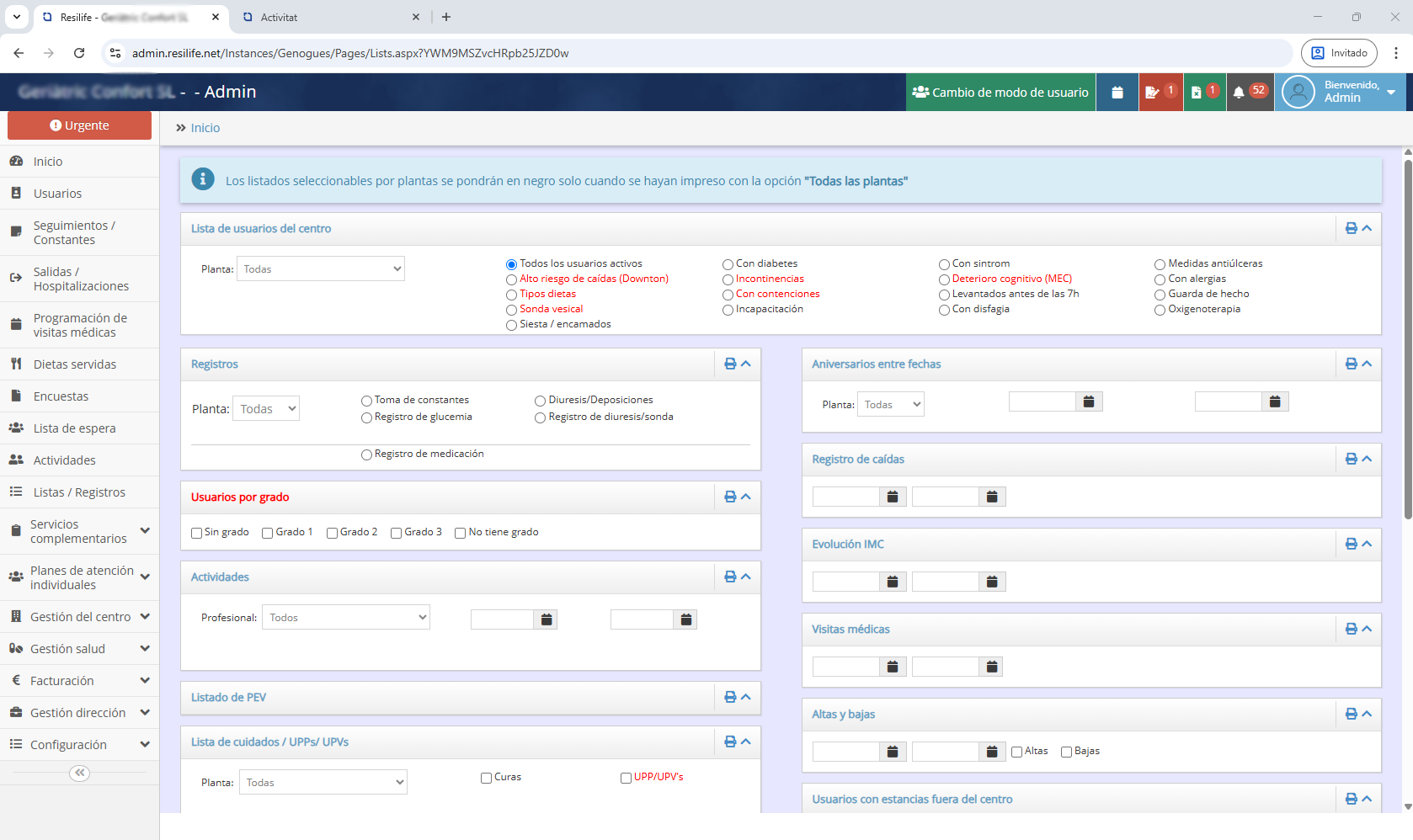Print the Aniversarios entre fechas listing

(1351, 364)
